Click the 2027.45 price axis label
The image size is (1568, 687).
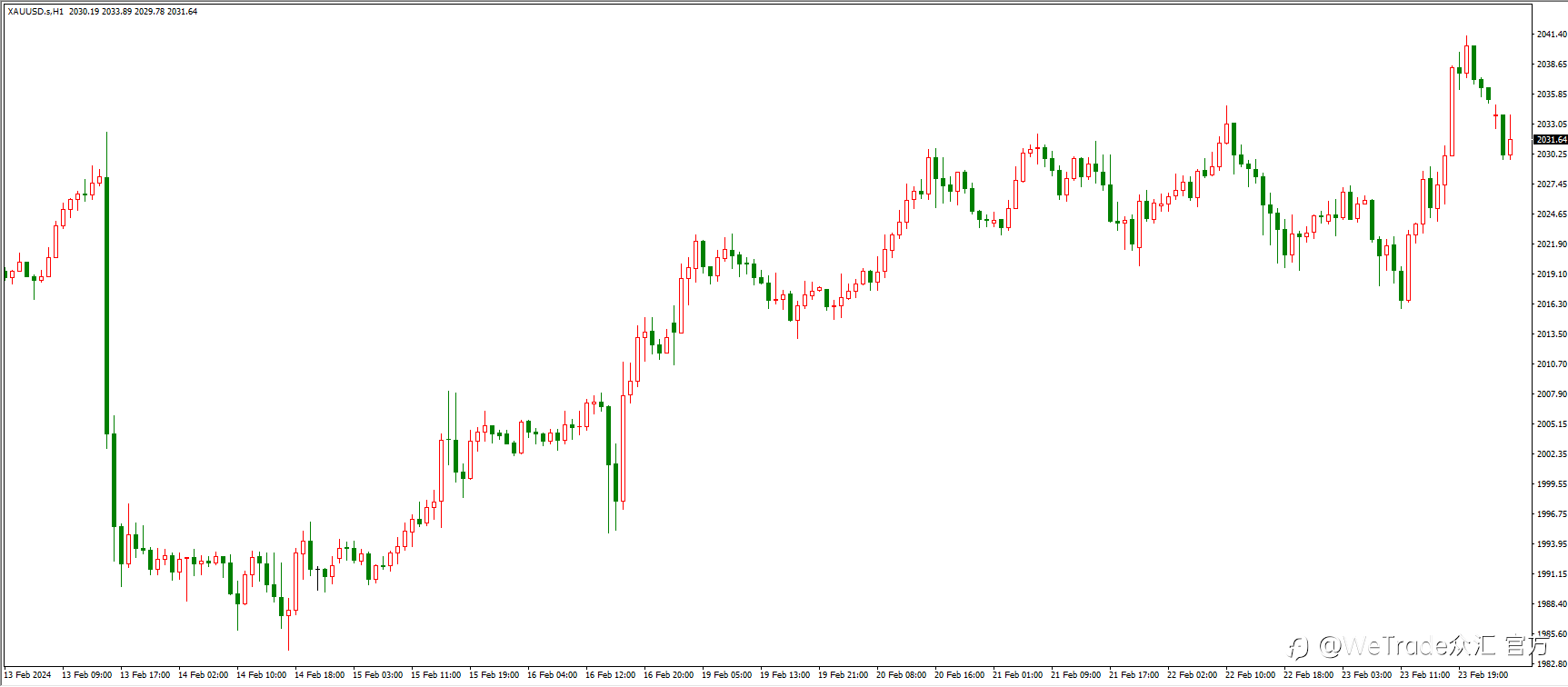pyautogui.click(x=1552, y=184)
